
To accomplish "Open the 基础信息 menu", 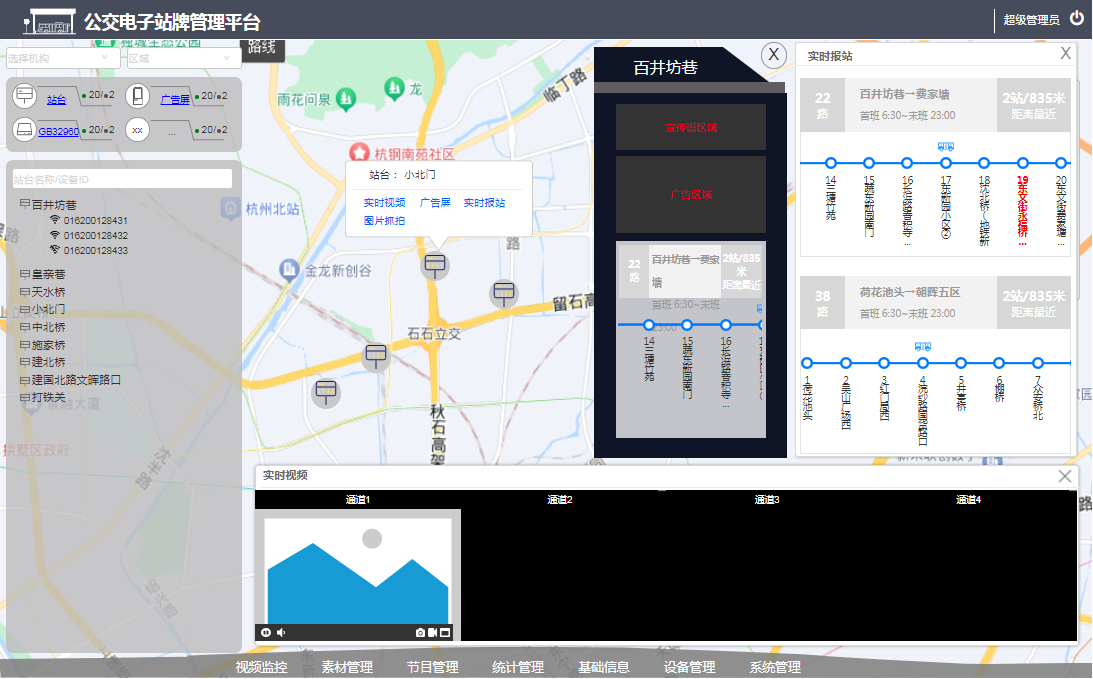I will pyautogui.click(x=604, y=667).
